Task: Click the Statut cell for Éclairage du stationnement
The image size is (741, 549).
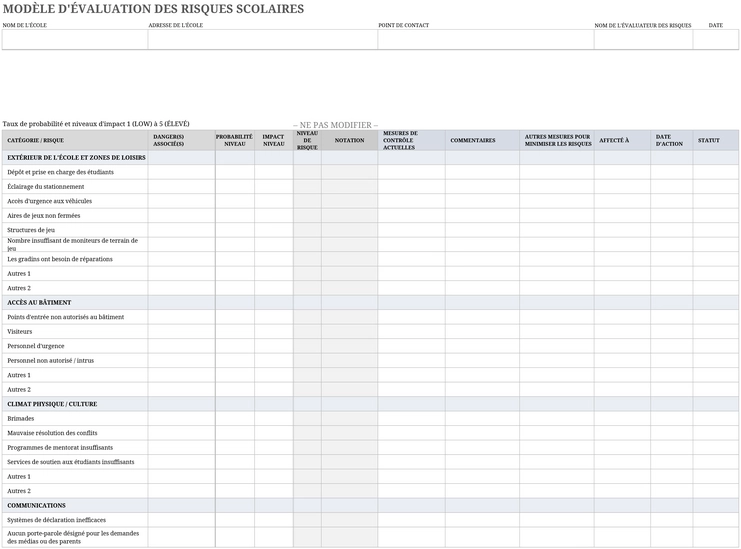Action: (715, 187)
